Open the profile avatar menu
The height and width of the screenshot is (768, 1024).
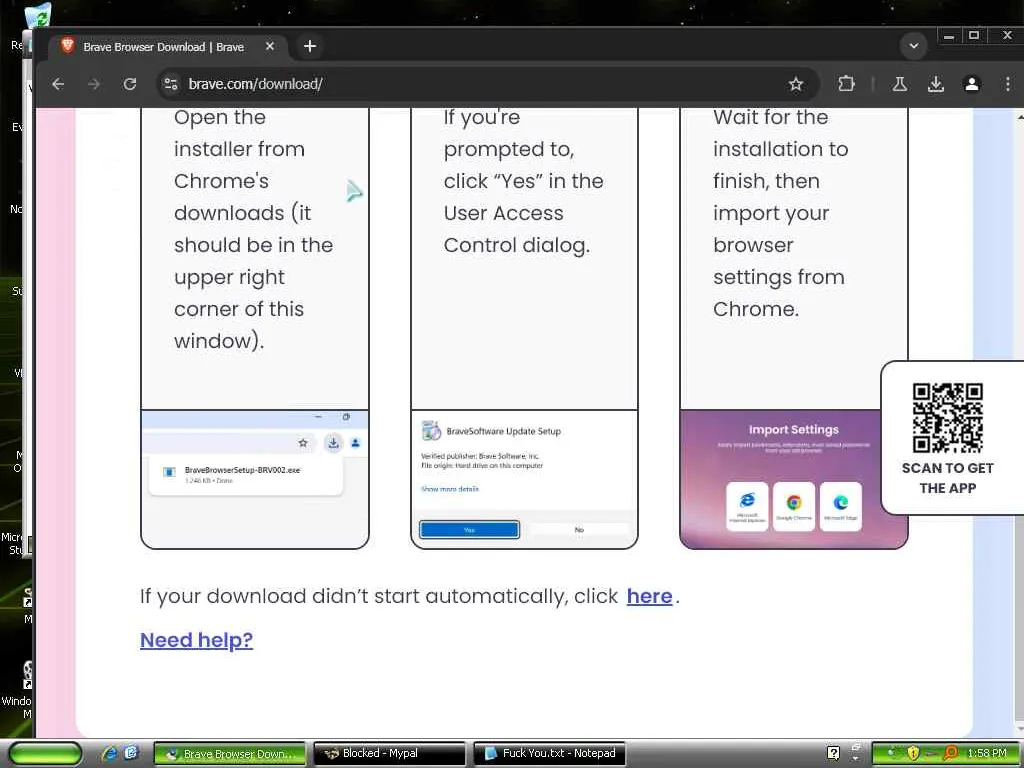pyautogui.click(x=972, y=84)
